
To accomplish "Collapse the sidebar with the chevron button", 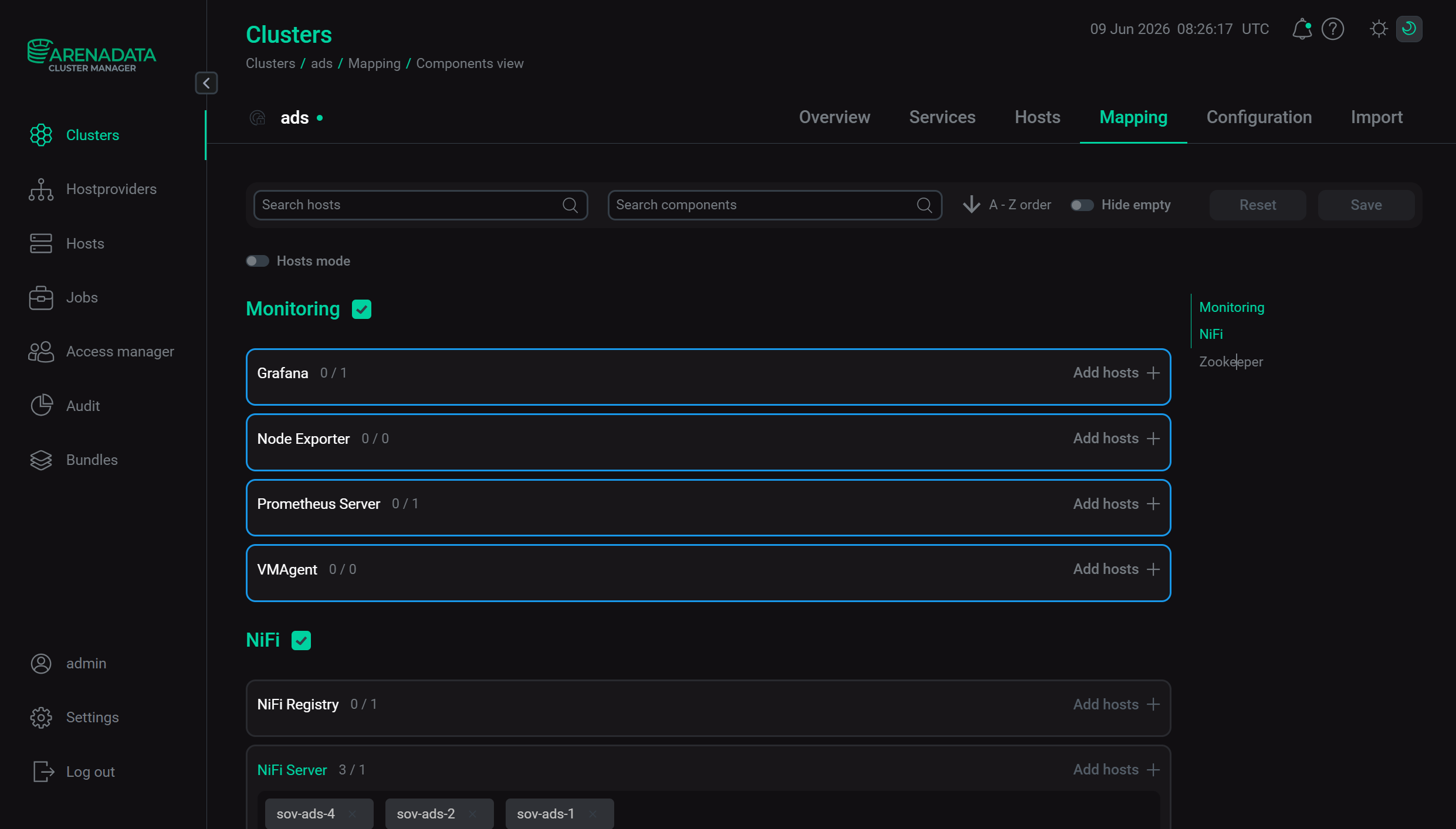I will point(206,83).
